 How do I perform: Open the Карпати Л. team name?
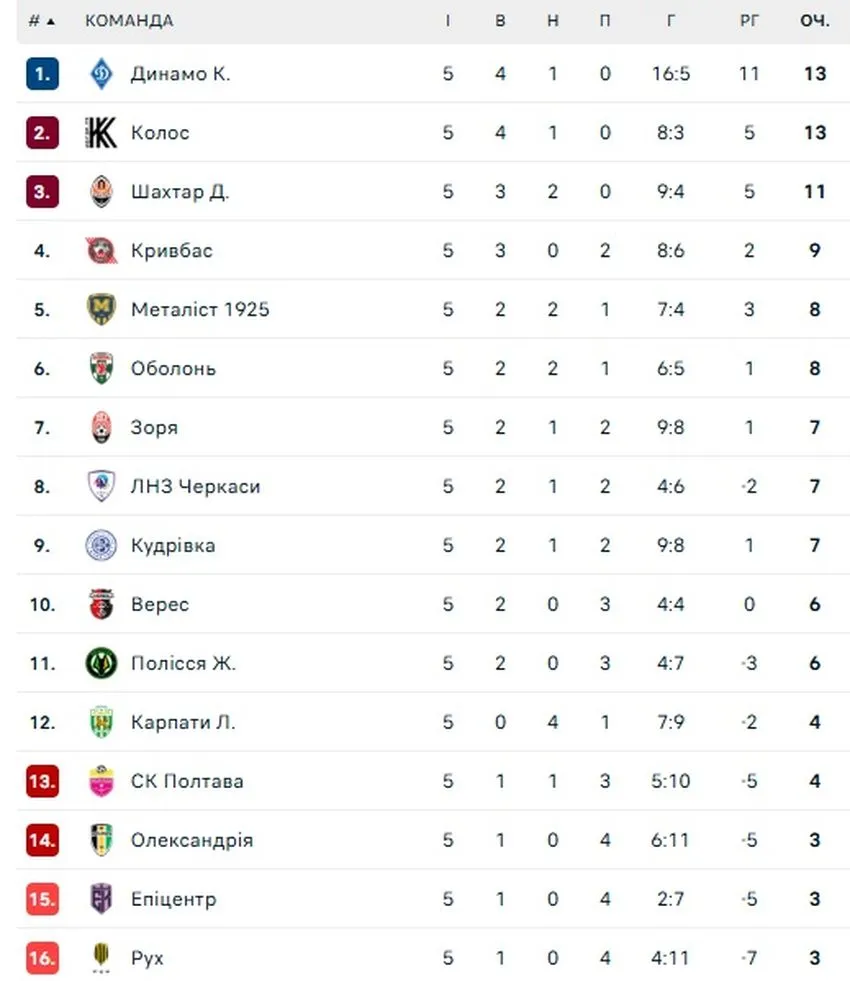183,722
